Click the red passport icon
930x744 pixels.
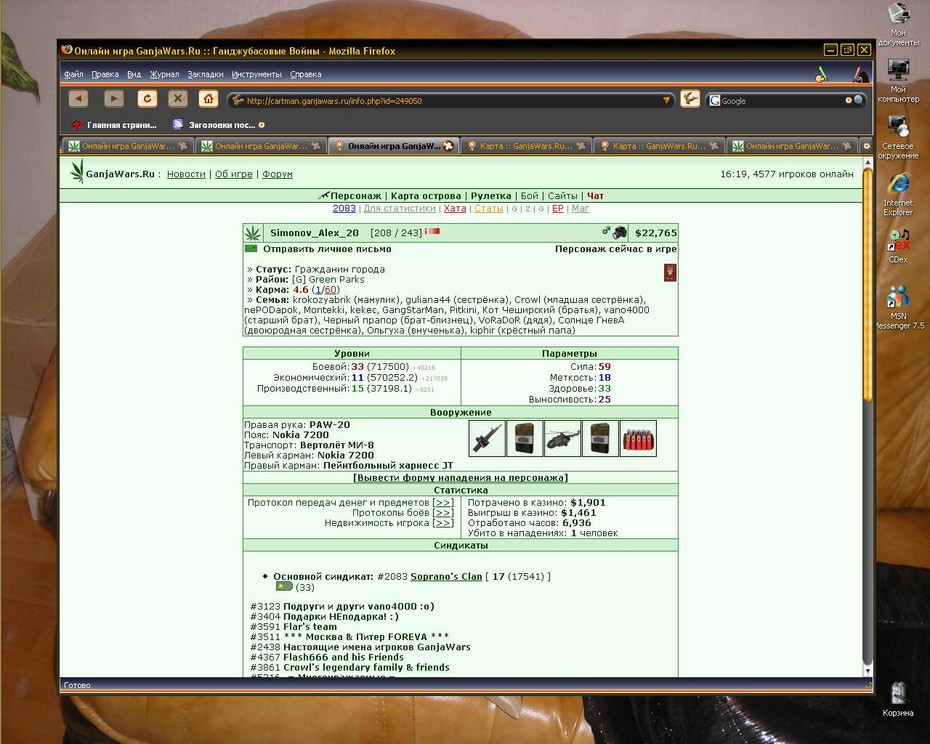pyautogui.click(x=670, y=273)
